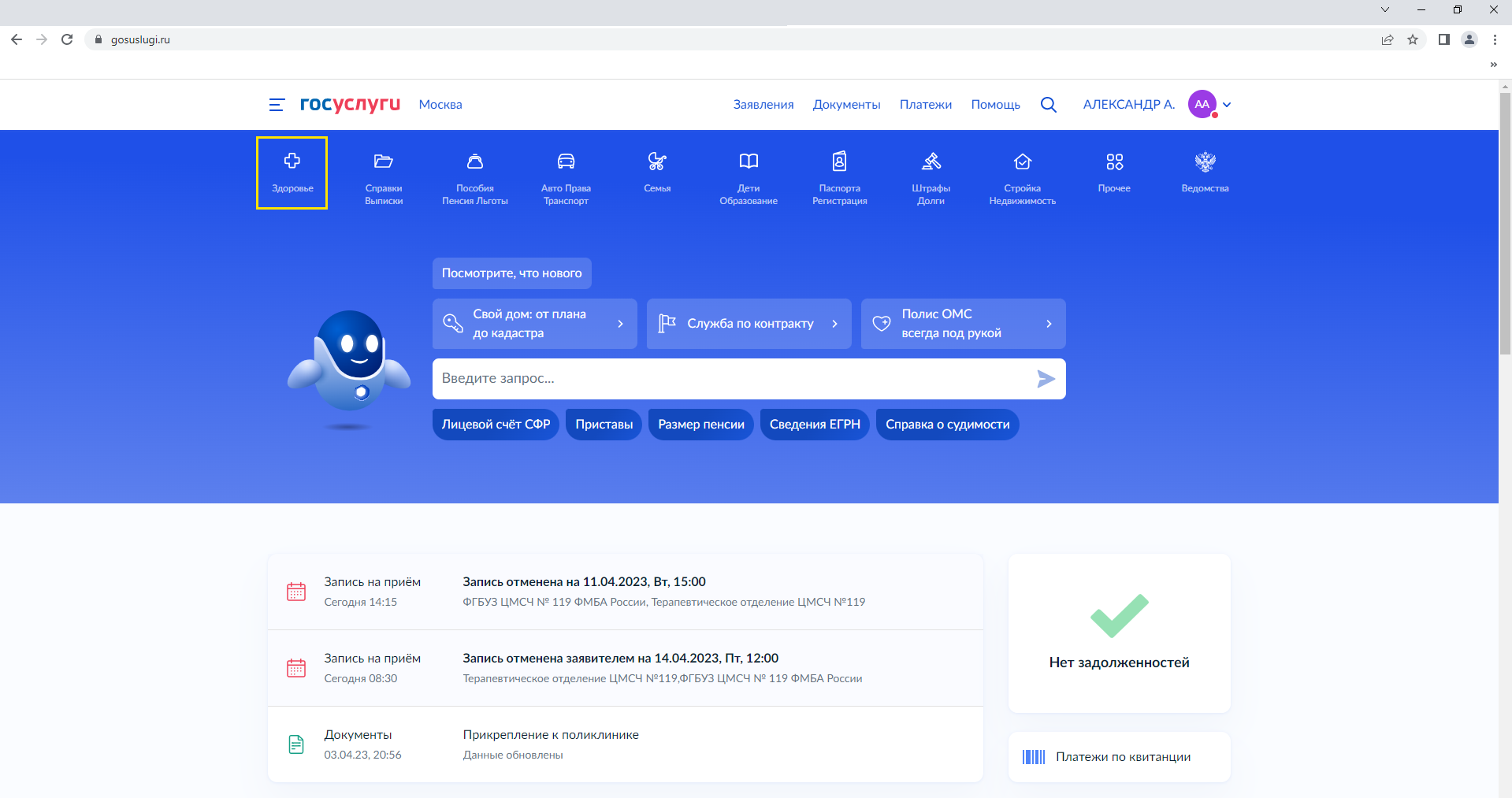This screenshot has width=1512, height=798.
Task: Open Авто Права Транспорт category
Action: pos(566,178)
